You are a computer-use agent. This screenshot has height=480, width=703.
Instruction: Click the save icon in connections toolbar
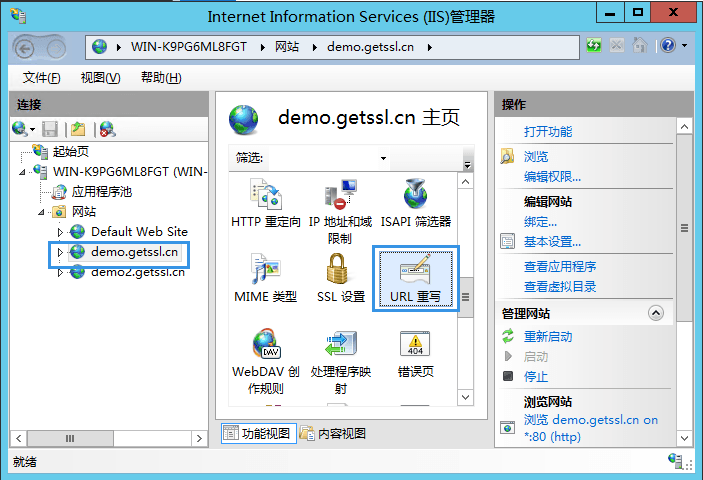coord(50,129)
